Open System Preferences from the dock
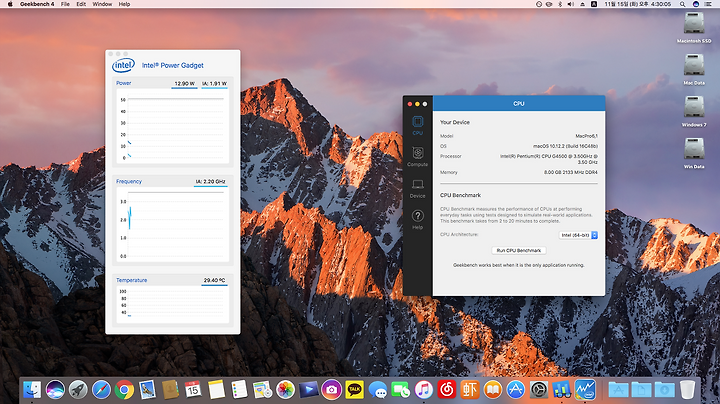 [539, 390]
